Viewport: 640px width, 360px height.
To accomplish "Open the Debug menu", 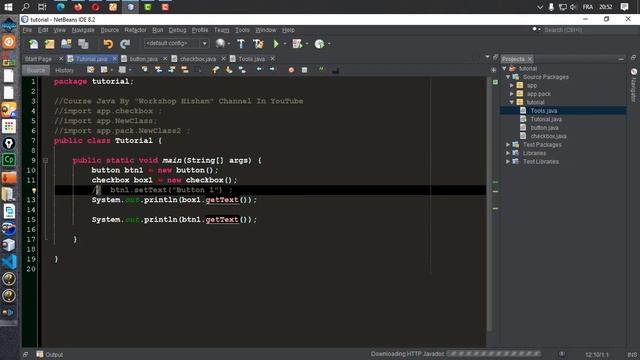I will tap(177, 30).
